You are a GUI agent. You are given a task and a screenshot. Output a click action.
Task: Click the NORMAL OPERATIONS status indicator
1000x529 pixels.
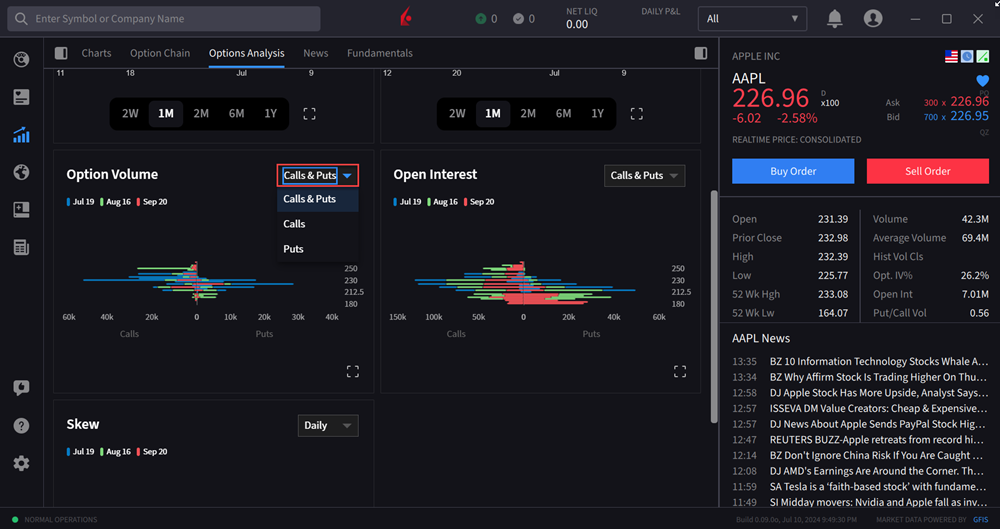55,519
